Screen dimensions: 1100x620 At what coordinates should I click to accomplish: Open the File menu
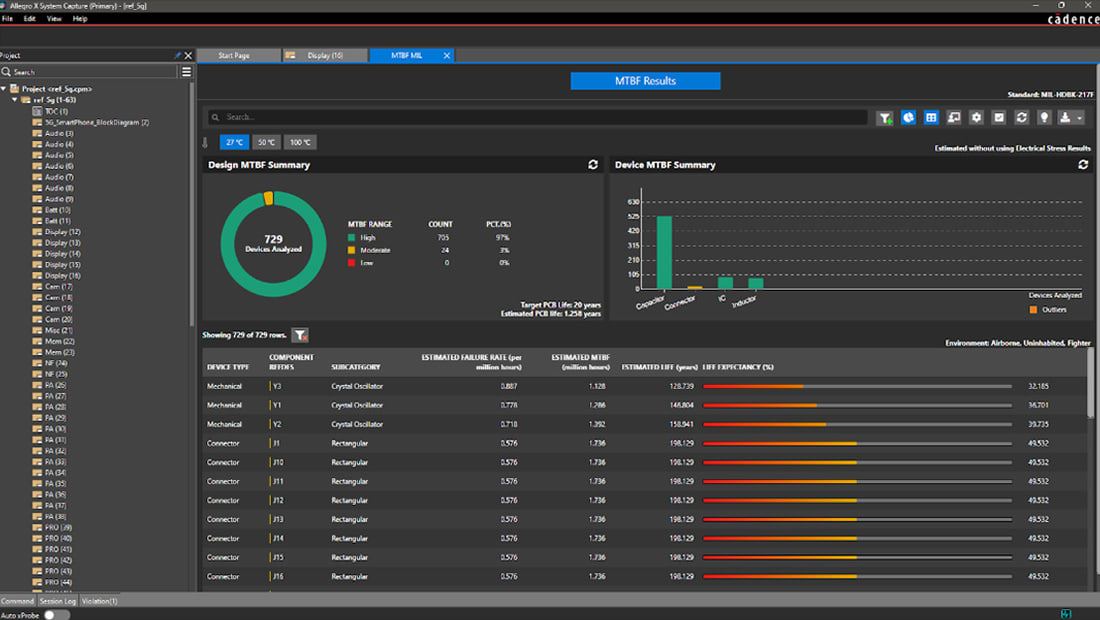tap(8, 19)
